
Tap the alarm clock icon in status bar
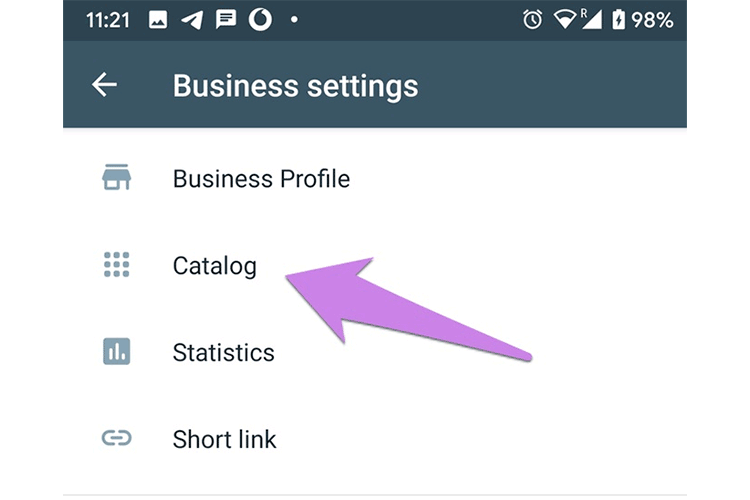click(532, 20)
